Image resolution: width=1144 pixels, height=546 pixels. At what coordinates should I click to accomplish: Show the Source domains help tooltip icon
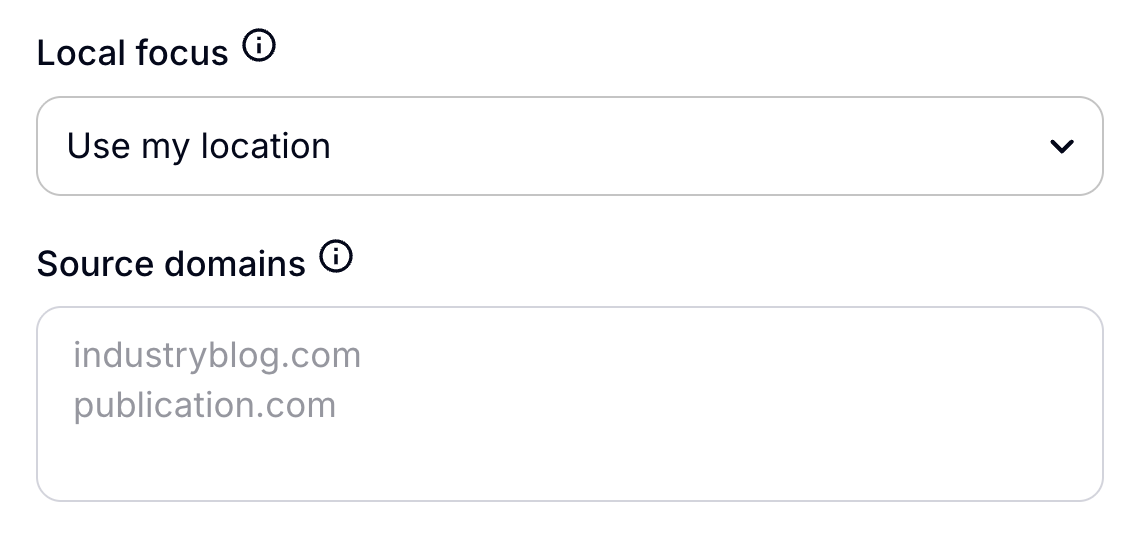point(336,257)
